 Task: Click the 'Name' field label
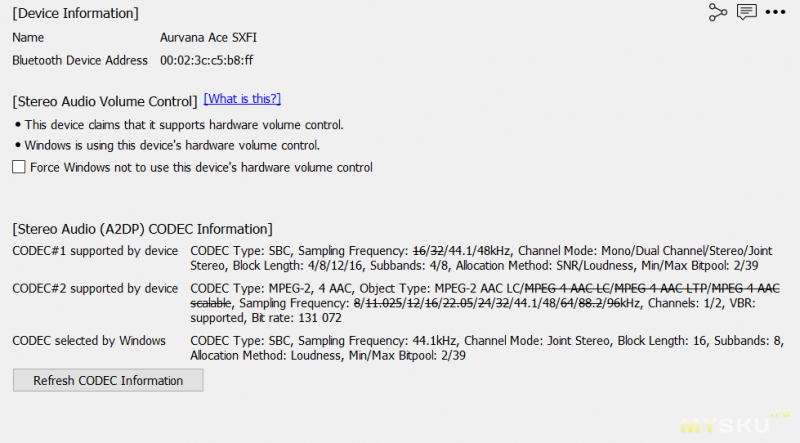point(28,36)
